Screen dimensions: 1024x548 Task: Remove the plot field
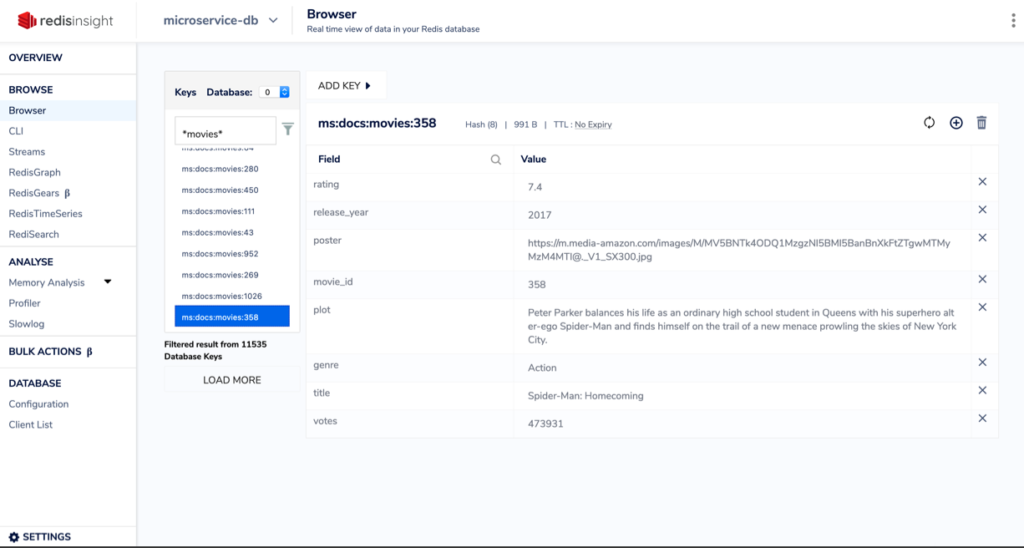pos(982,307)
